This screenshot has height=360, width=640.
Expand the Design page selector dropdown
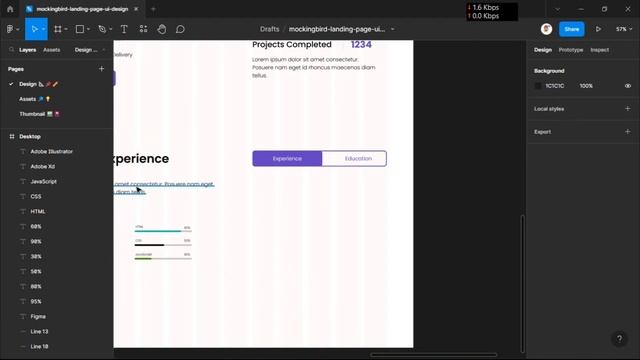(89, 50)
